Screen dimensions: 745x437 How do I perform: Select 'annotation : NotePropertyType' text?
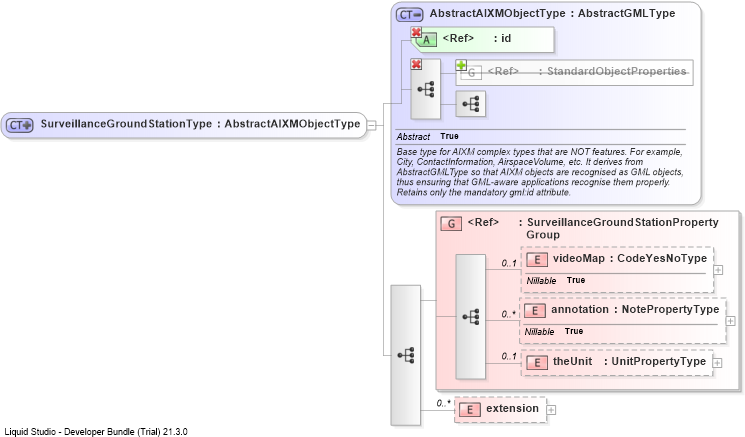[x=635, y=310]
